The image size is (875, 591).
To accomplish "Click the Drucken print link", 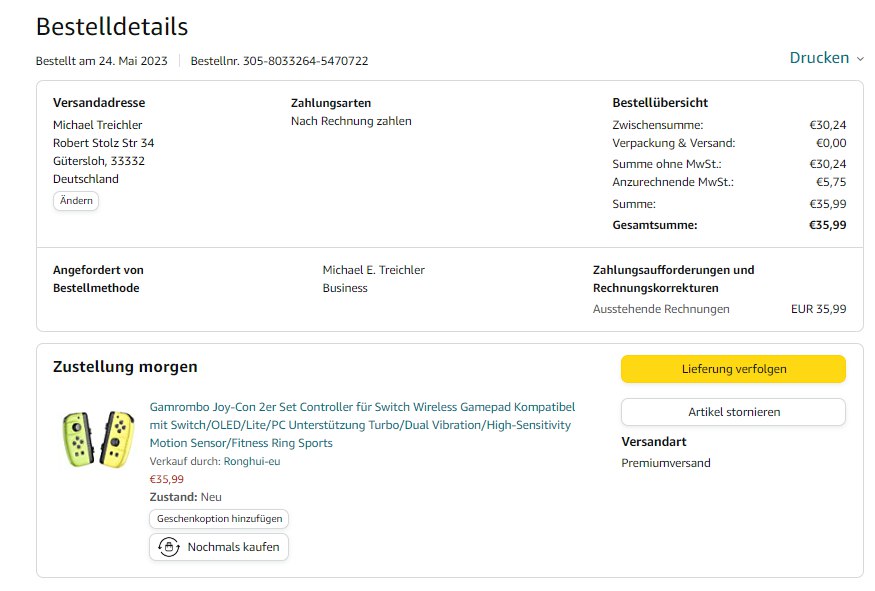I will (819, 58).
